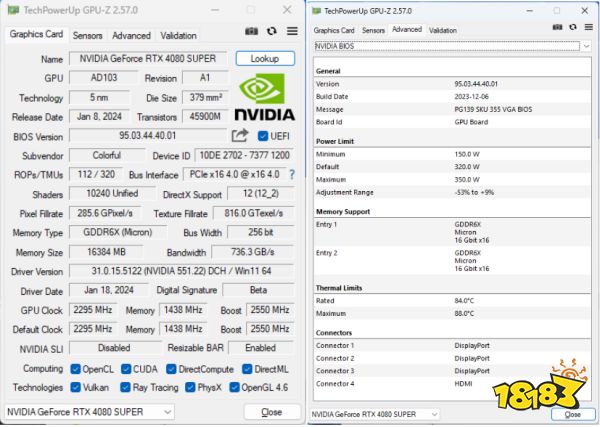Click Bandwidth 736.3 GB/s field
600x427 pixels.
(x=253, y=252)
